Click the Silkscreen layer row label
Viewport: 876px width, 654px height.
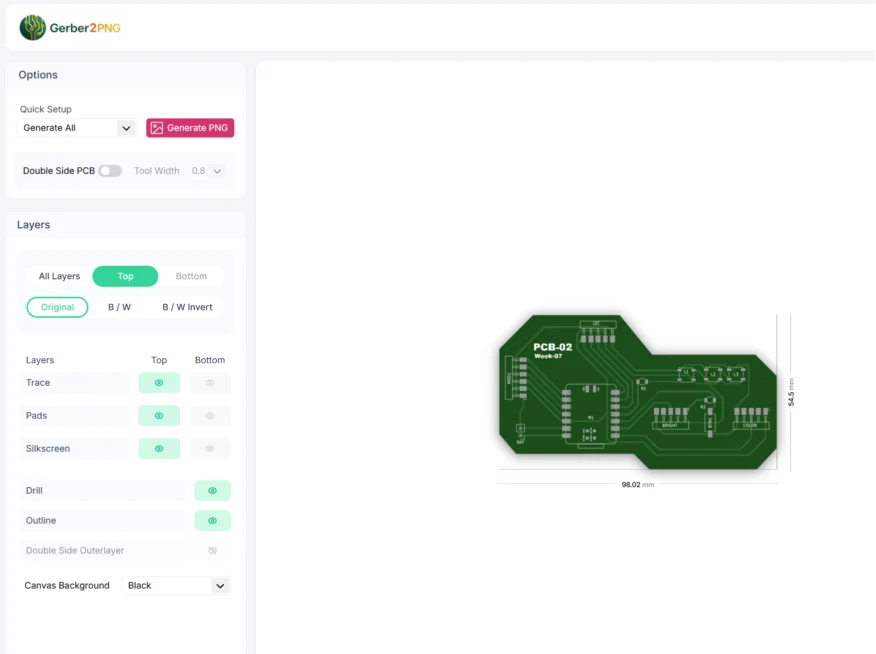click(48, 448)
